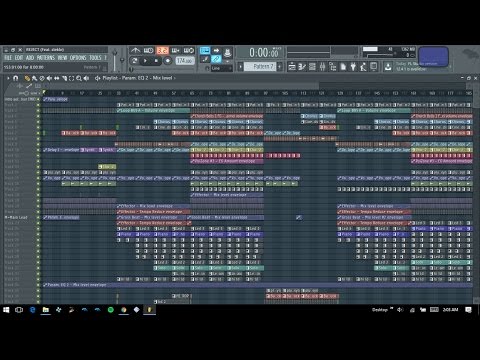Select previous pattern with left arrow
This screenshot has height=360, width=480.
[240, 67]
